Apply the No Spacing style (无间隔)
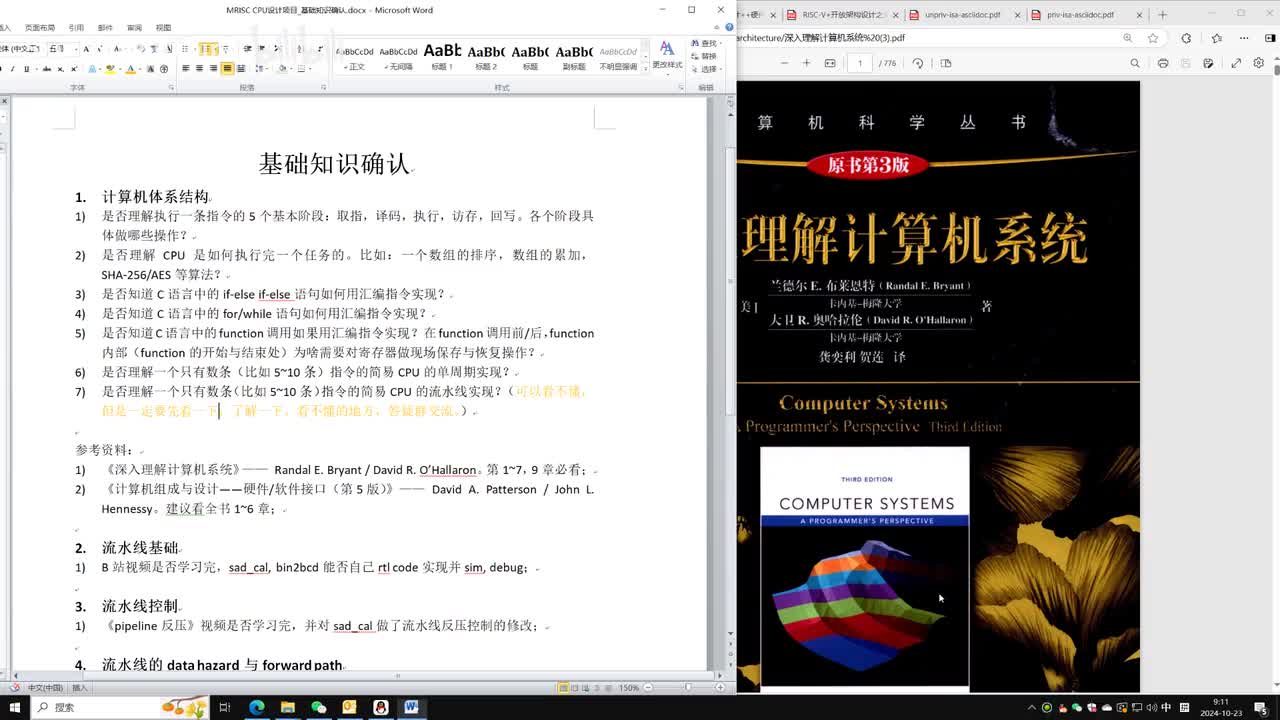 click(399, 56)
